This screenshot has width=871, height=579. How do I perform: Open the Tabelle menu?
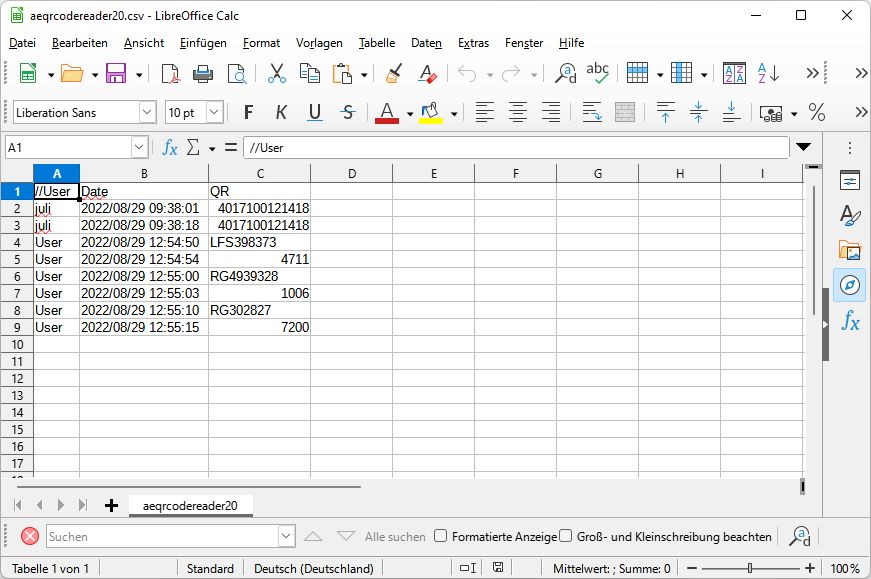pyautogui.click(x=377, y=43)
